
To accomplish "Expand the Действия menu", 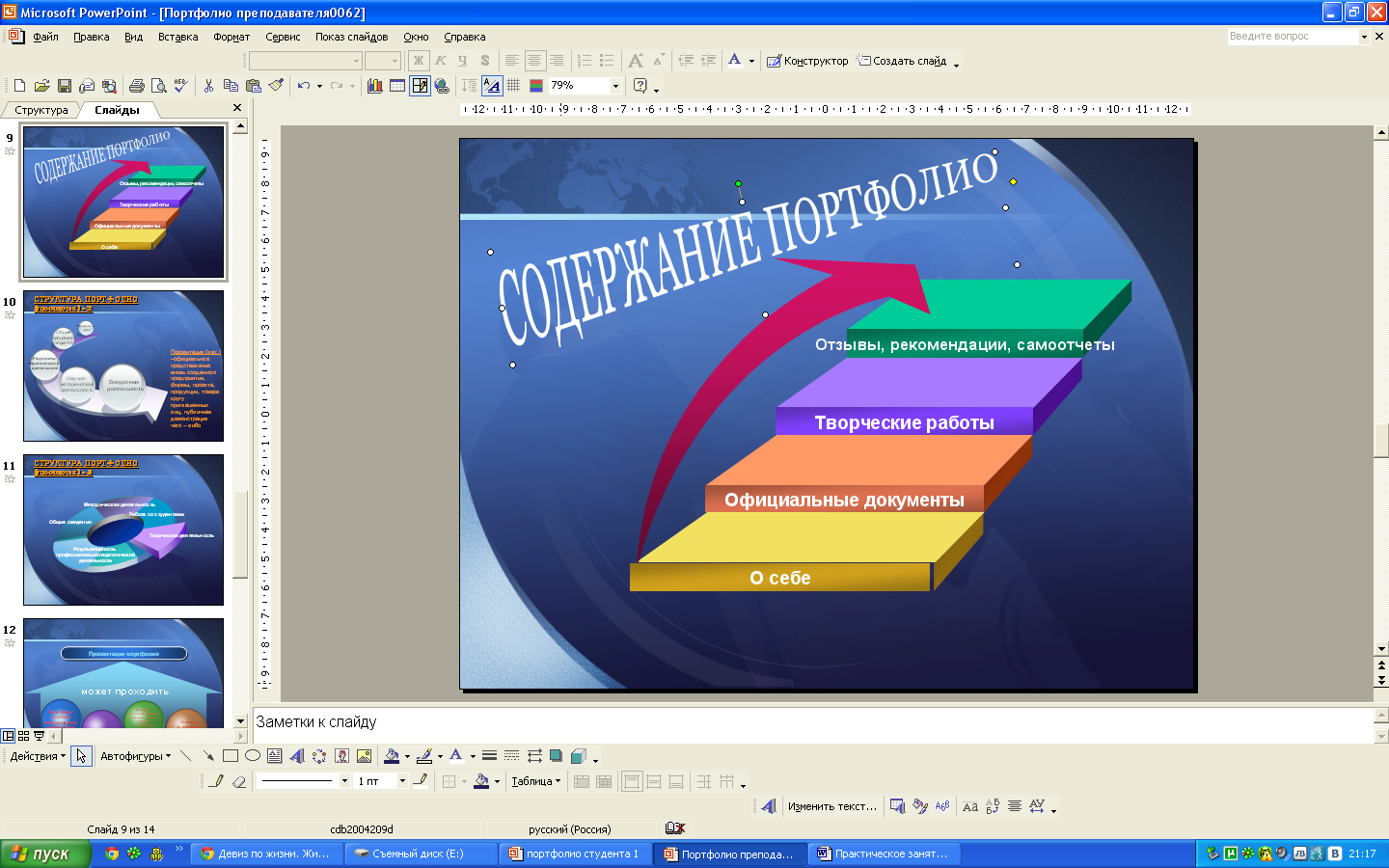I will click(x=38, y=756).
